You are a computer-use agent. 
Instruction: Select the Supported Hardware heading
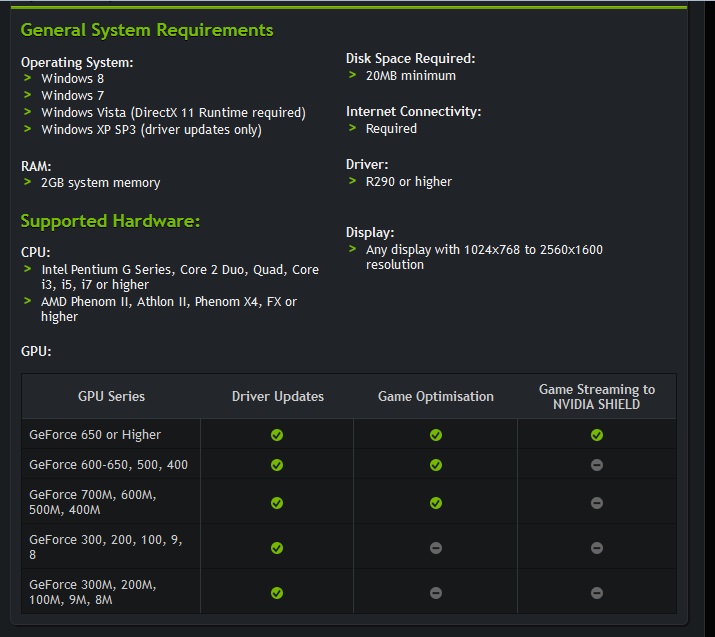110,222
